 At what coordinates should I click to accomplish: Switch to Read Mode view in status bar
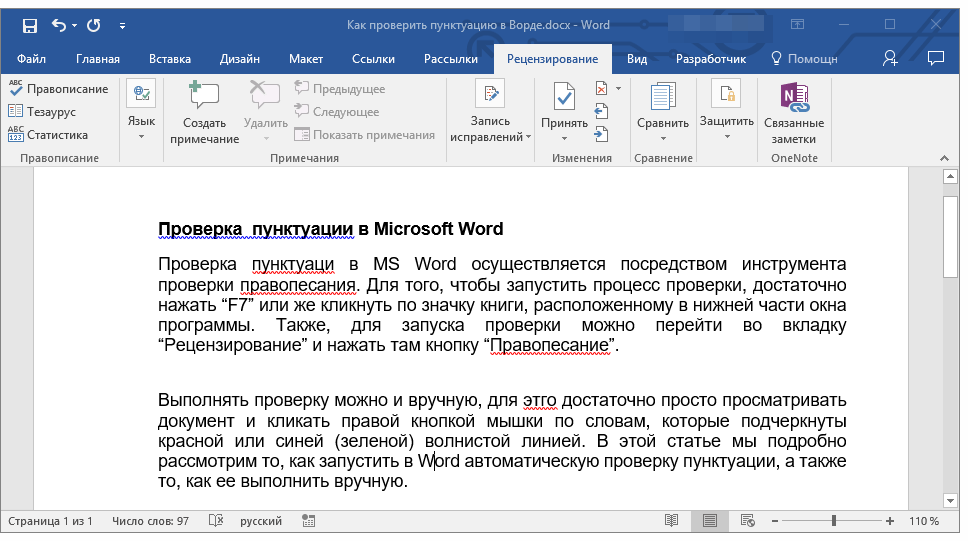671,521
